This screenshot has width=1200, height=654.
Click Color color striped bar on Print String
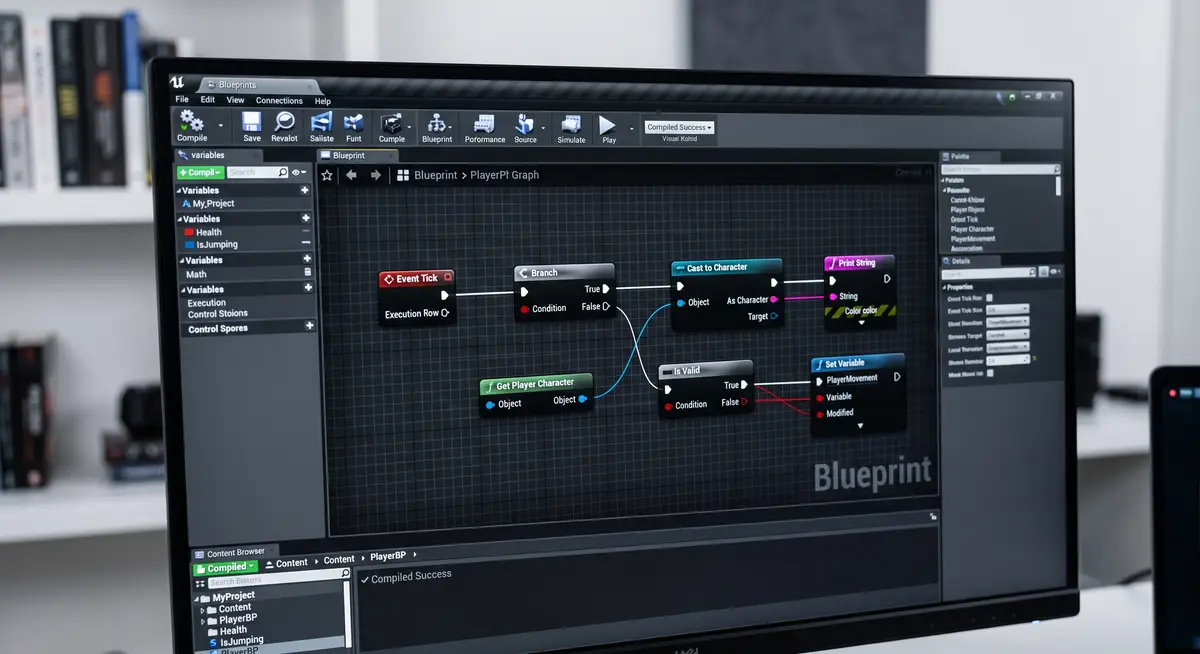(860, 310)
